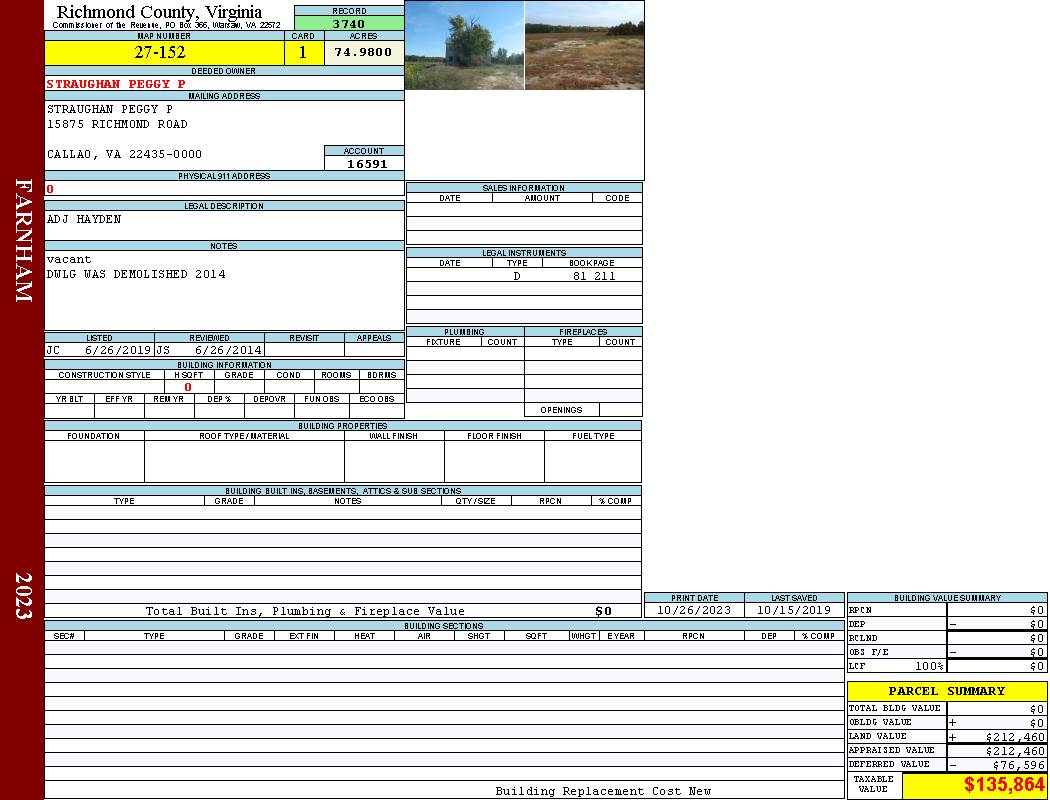
Task: Click the right photo of the open field
Action: pos(584,45)
